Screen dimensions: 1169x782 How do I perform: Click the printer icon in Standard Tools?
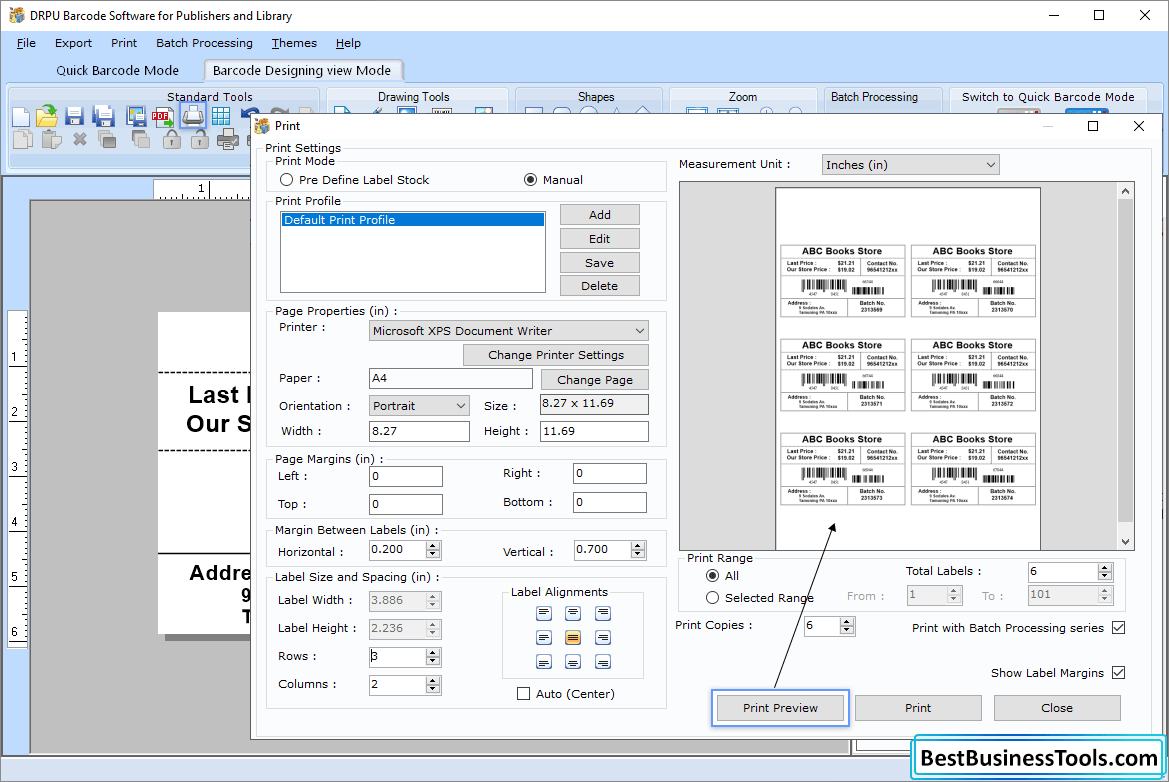[x=192, y=116]
